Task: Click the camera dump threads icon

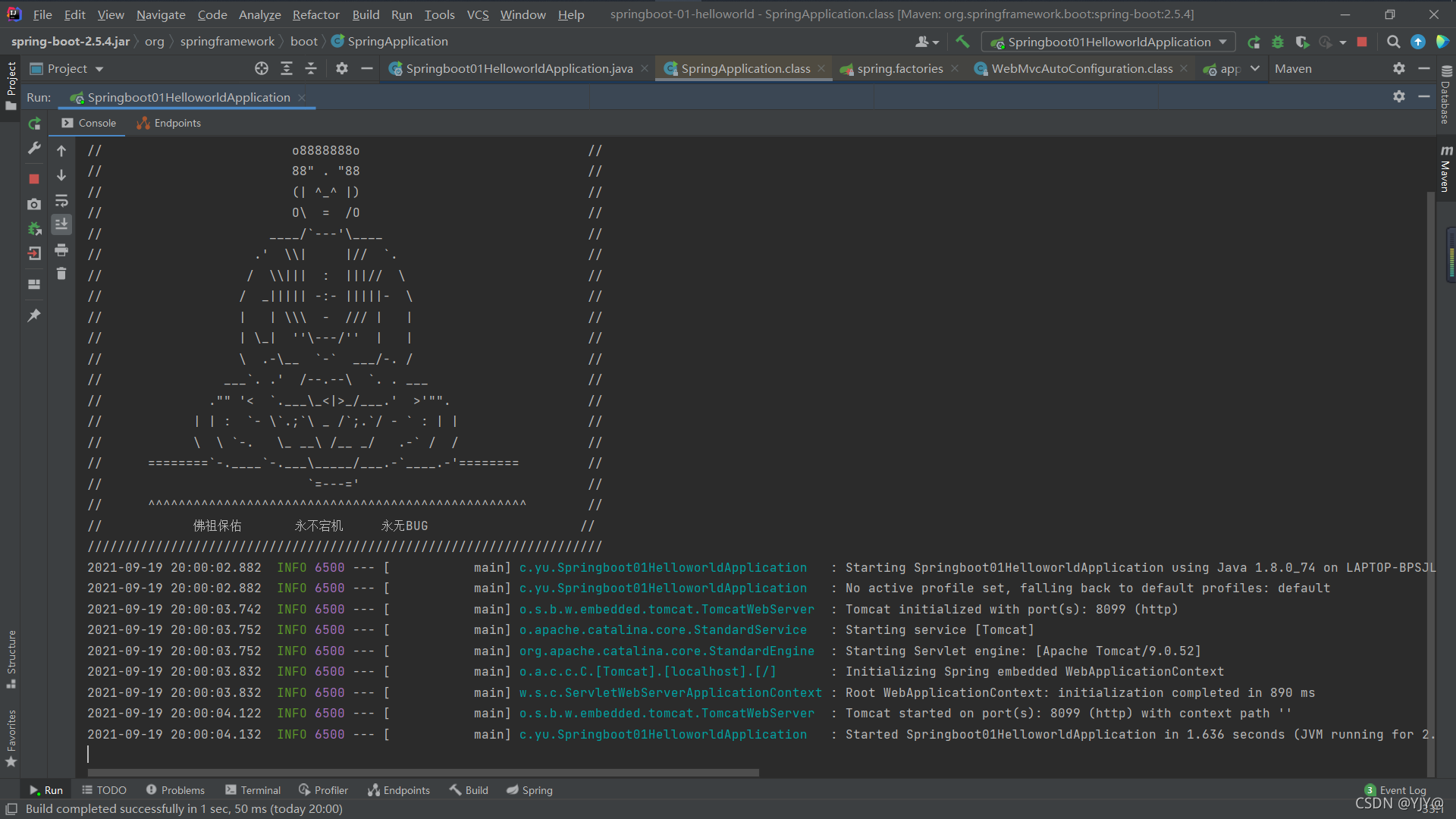Action: 34,204
